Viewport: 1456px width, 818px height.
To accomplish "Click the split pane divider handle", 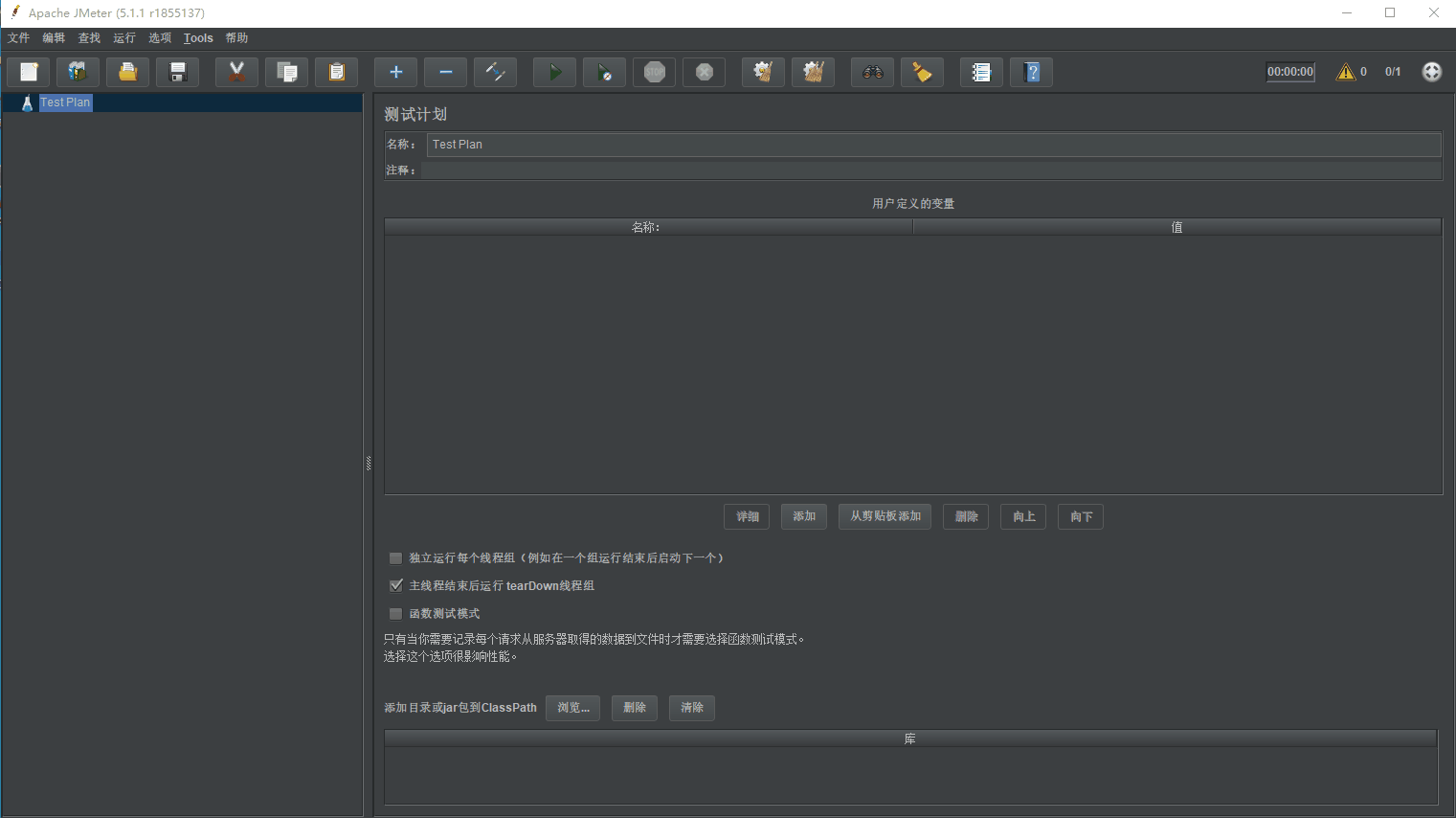I will click(369, 464).
